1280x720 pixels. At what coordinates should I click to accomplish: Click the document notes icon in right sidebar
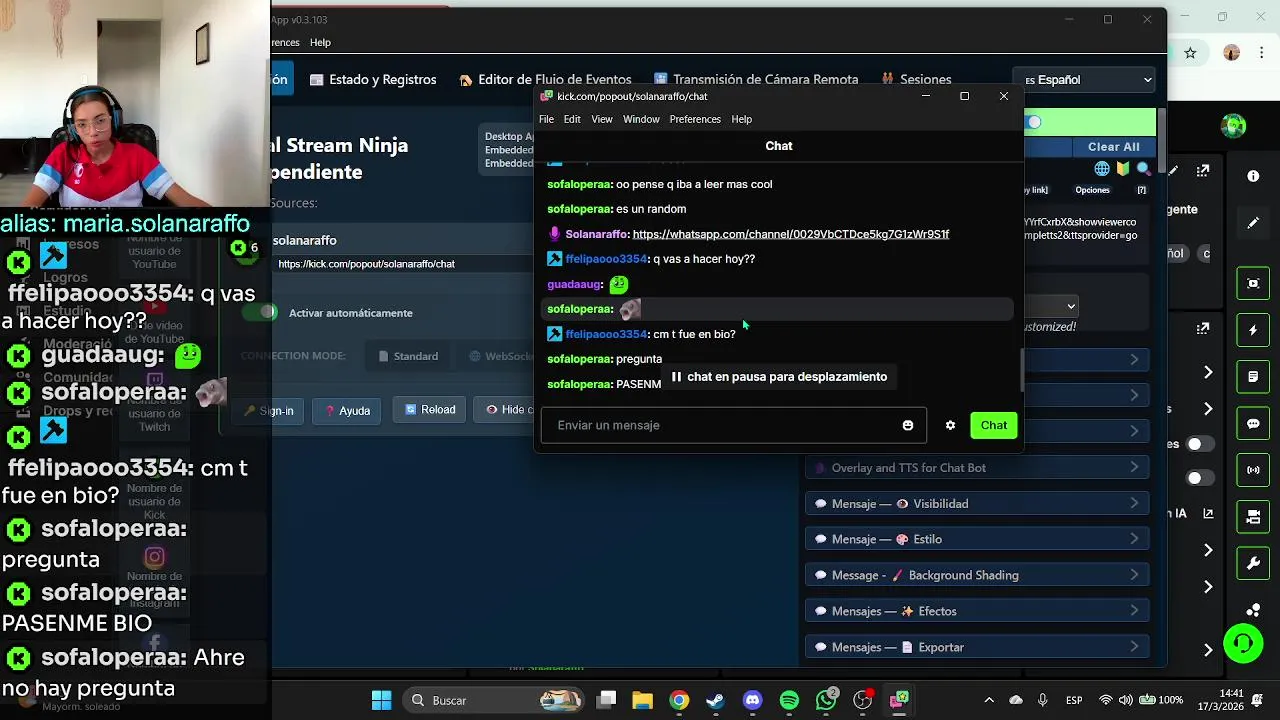tap(1253, 377)
